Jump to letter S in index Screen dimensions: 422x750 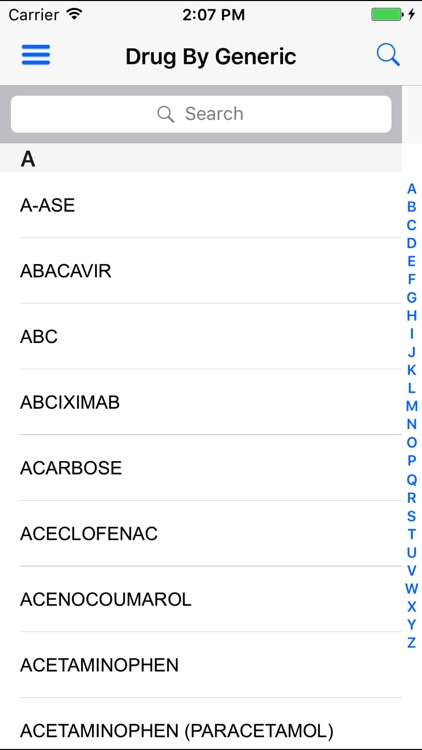(x=411, y=516)
